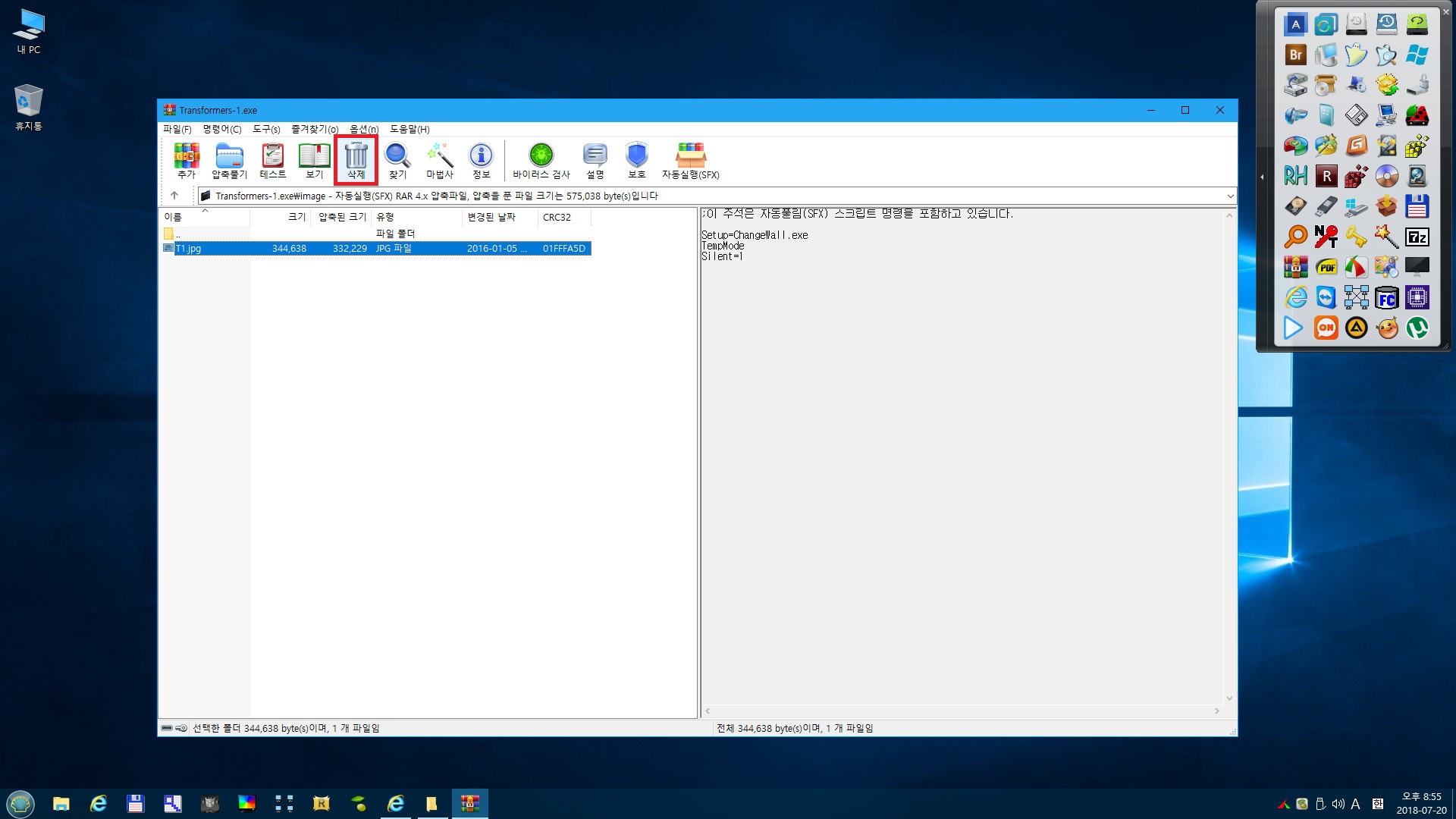Launch WinRAR icon in launcher panel
This screenshot has width=1456, height=819.
tap(1295, 267)
